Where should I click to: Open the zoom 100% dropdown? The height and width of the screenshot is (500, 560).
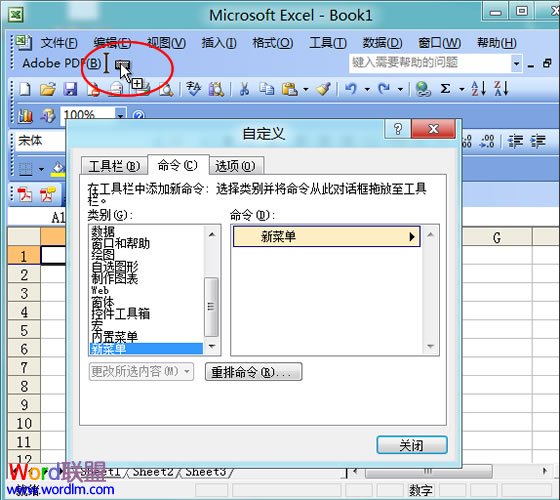point(121,115)
